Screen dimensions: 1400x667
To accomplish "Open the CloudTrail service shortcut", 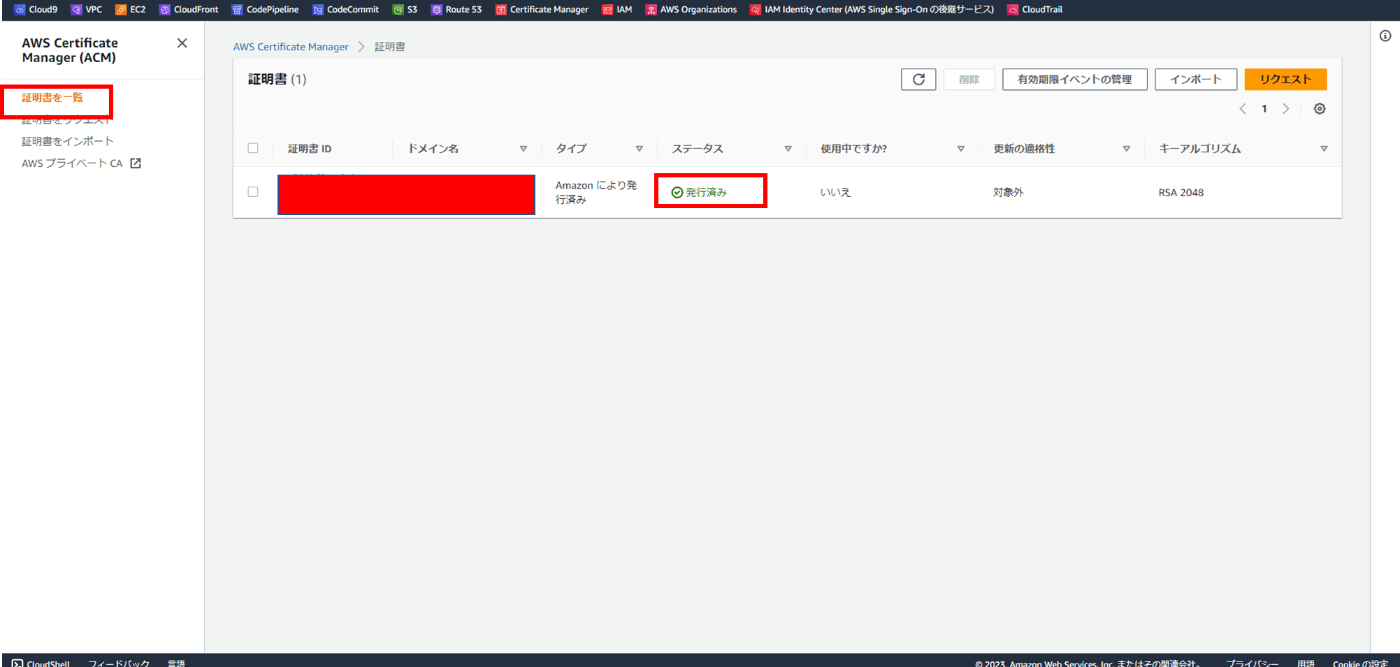I will point(1035,9).
